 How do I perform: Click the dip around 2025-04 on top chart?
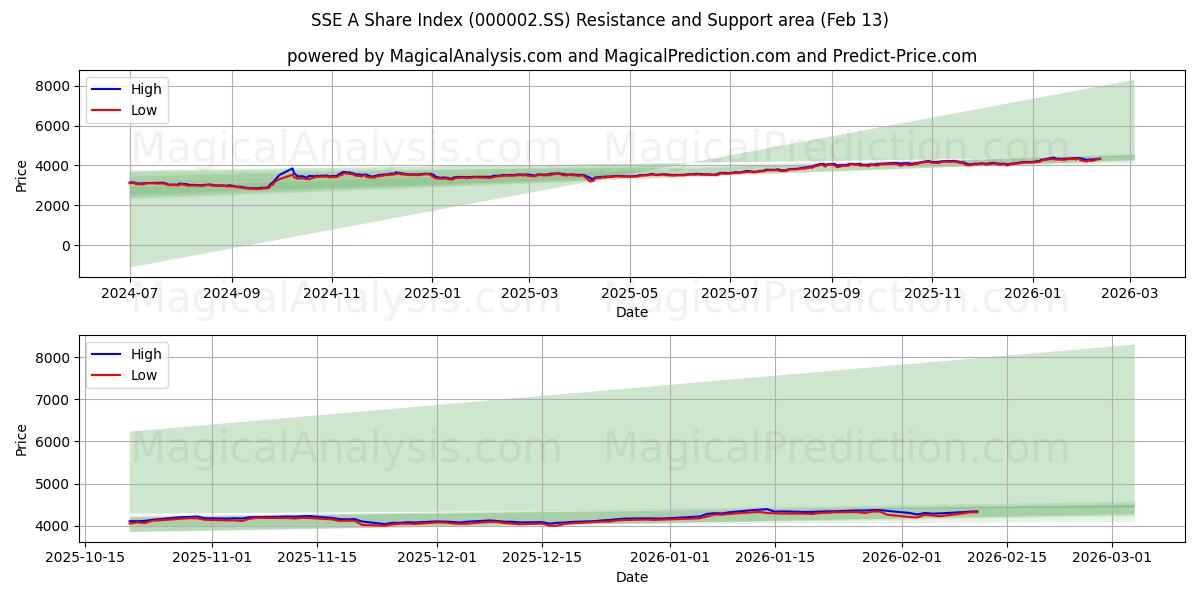(590, 182)
